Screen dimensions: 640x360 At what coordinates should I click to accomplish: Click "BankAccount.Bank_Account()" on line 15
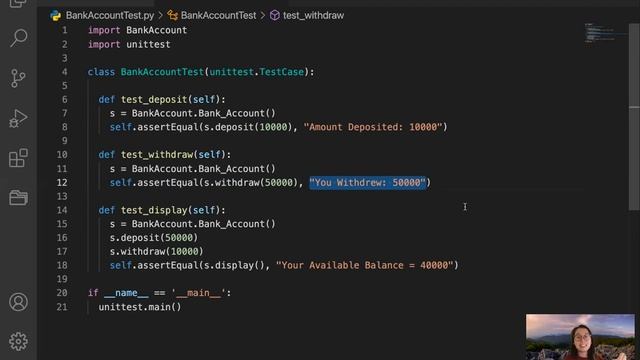pos(203,224)
